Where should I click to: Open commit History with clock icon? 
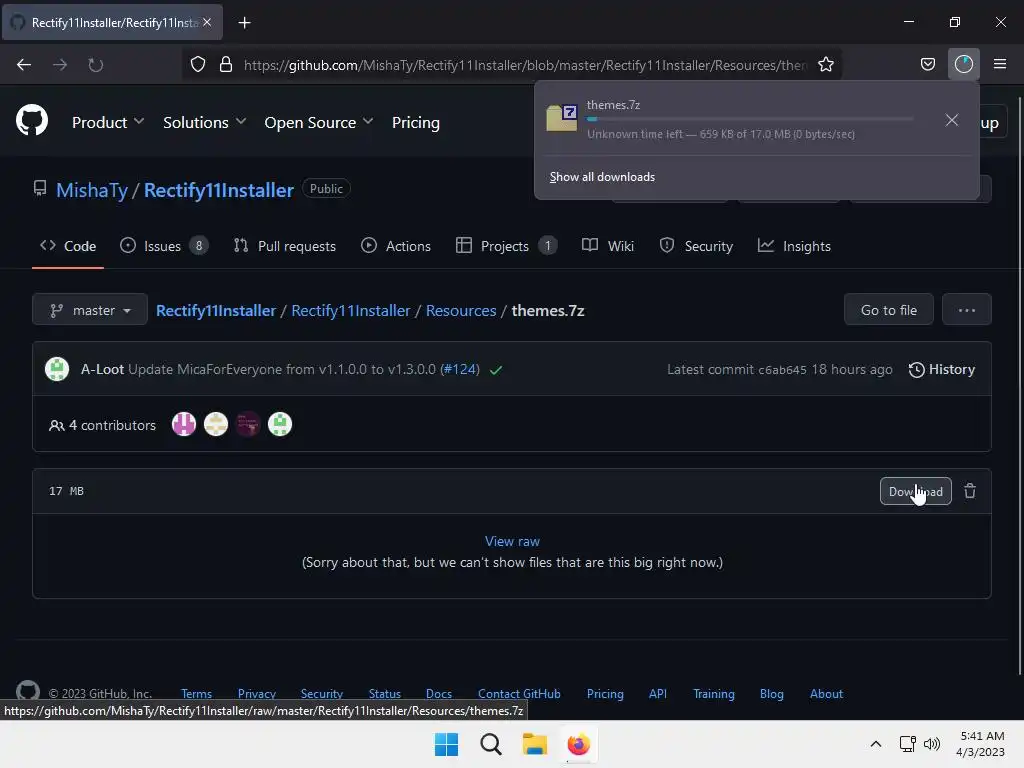[942, 370]
